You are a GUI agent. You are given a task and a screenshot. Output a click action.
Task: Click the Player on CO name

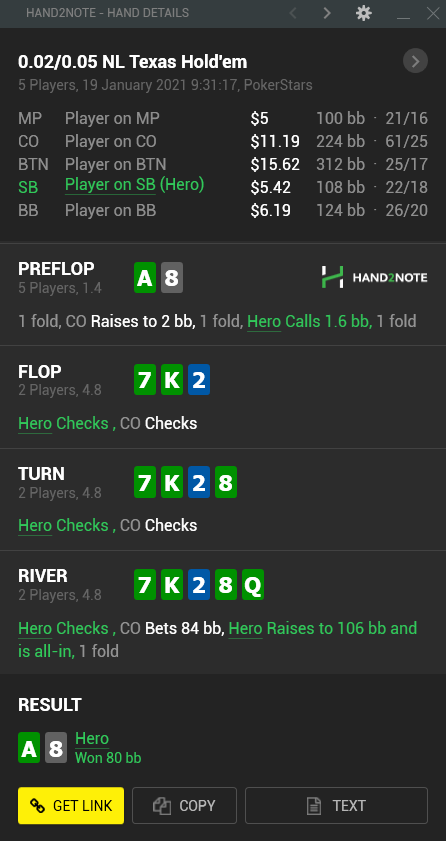pyautogui.click(x=110, y=141)
